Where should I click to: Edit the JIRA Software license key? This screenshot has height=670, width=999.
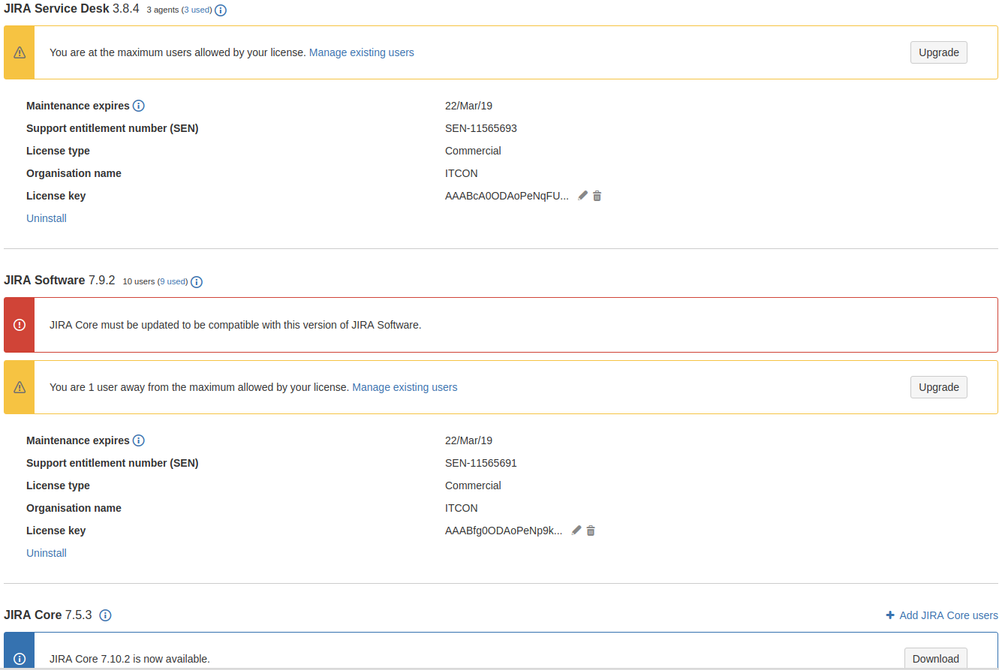coord(576,531)
